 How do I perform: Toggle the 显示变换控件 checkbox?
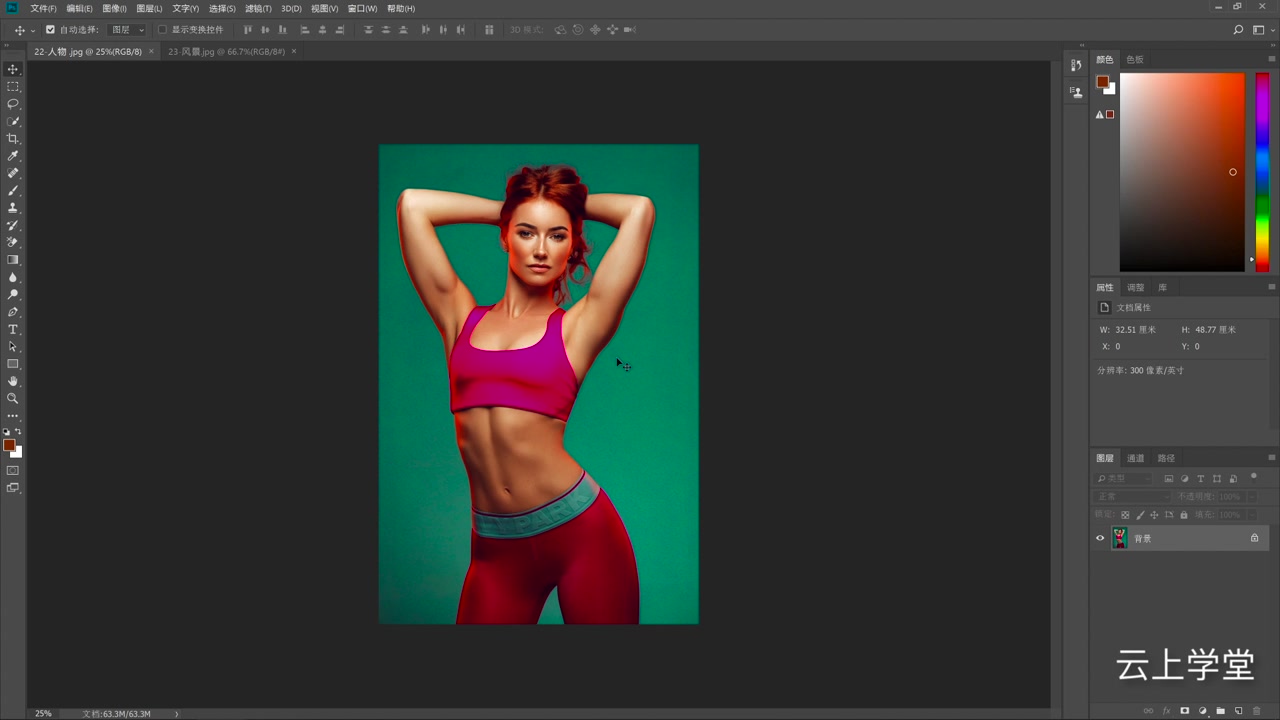pyautogui.click(x=162, y=30)
